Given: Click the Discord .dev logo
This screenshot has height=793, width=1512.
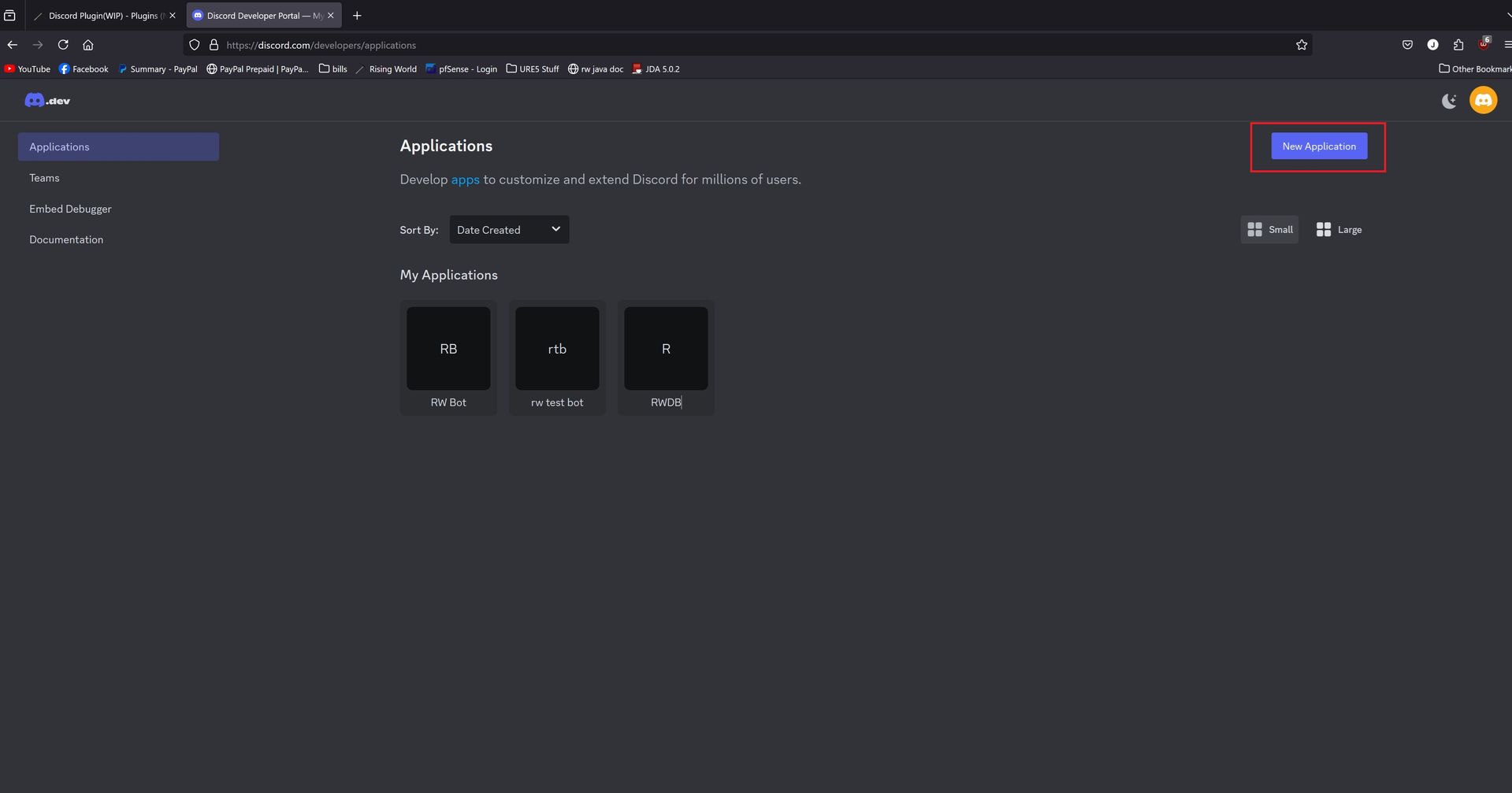Looking at the screenshot, I should 47,101.
